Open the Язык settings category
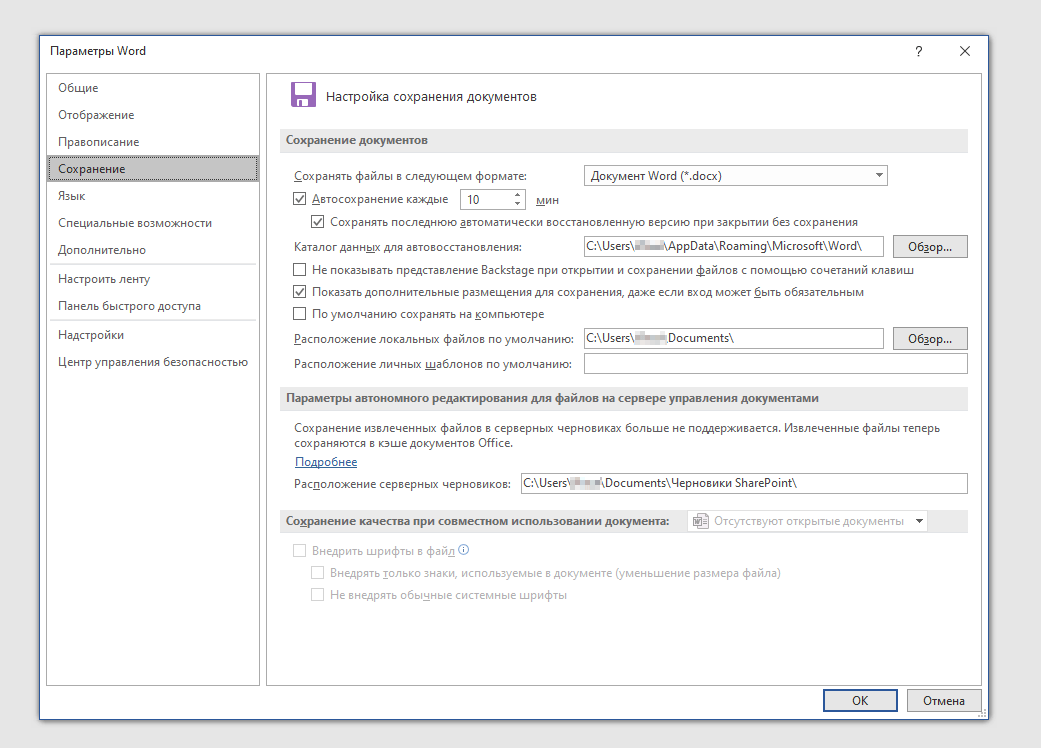The height and width of the screenshot is (748, 1041). (x=153, y=196)
